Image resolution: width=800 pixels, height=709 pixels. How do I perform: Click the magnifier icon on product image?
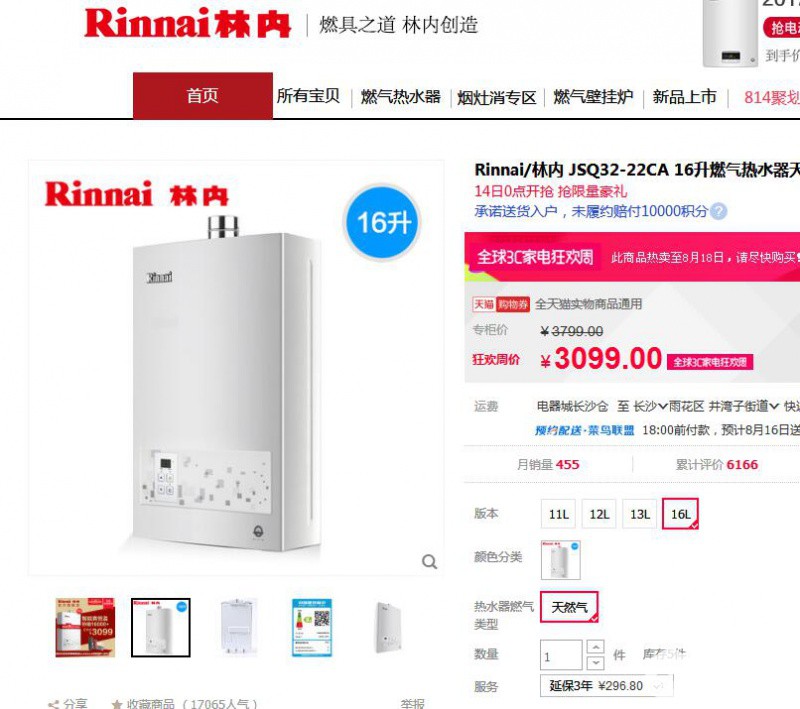430,562
